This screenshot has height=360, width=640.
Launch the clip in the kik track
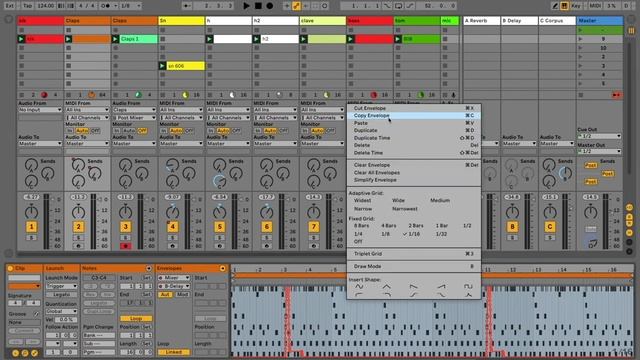point(21,39)
